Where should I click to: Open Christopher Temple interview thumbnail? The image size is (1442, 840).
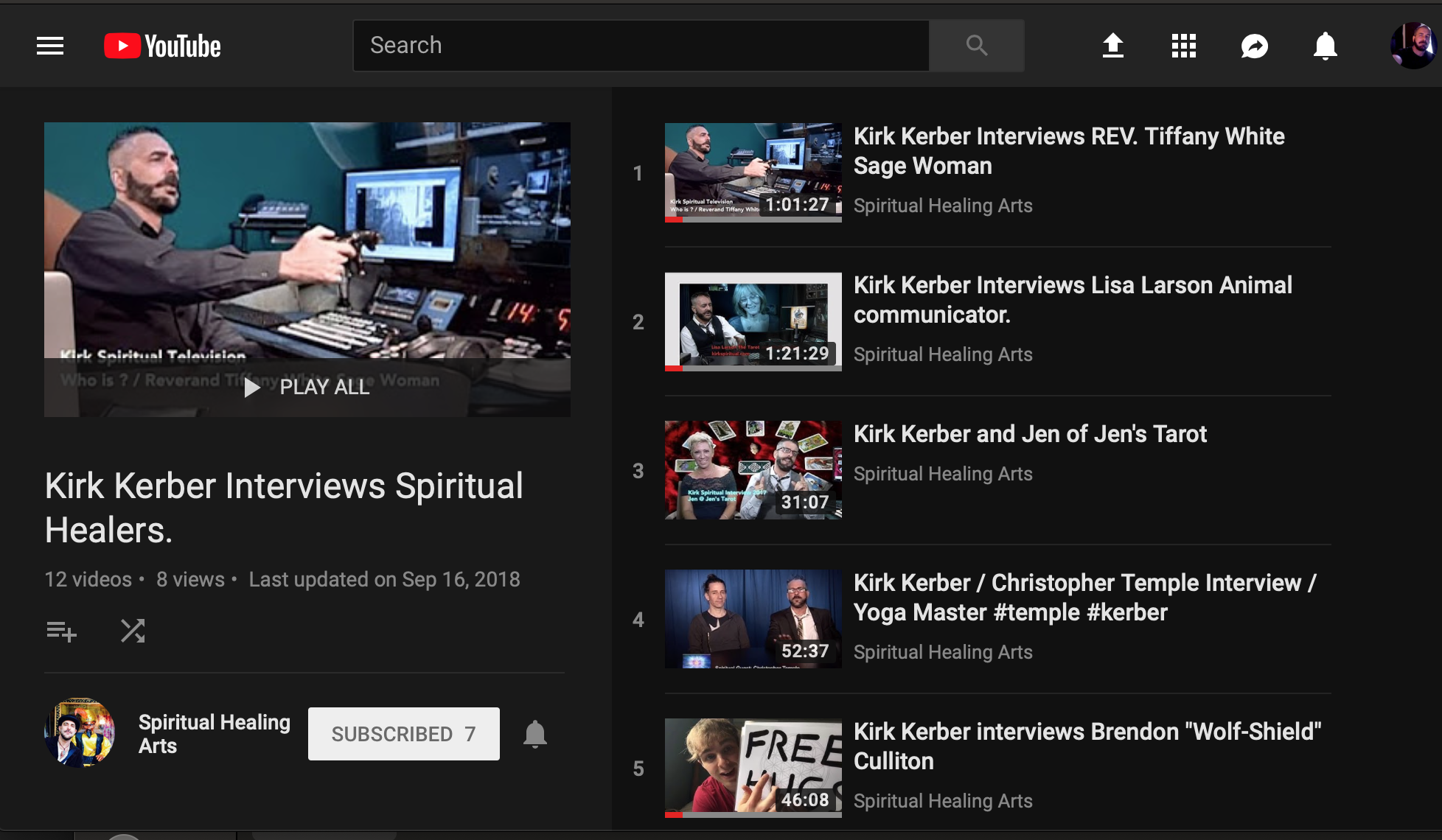(753, 619)
